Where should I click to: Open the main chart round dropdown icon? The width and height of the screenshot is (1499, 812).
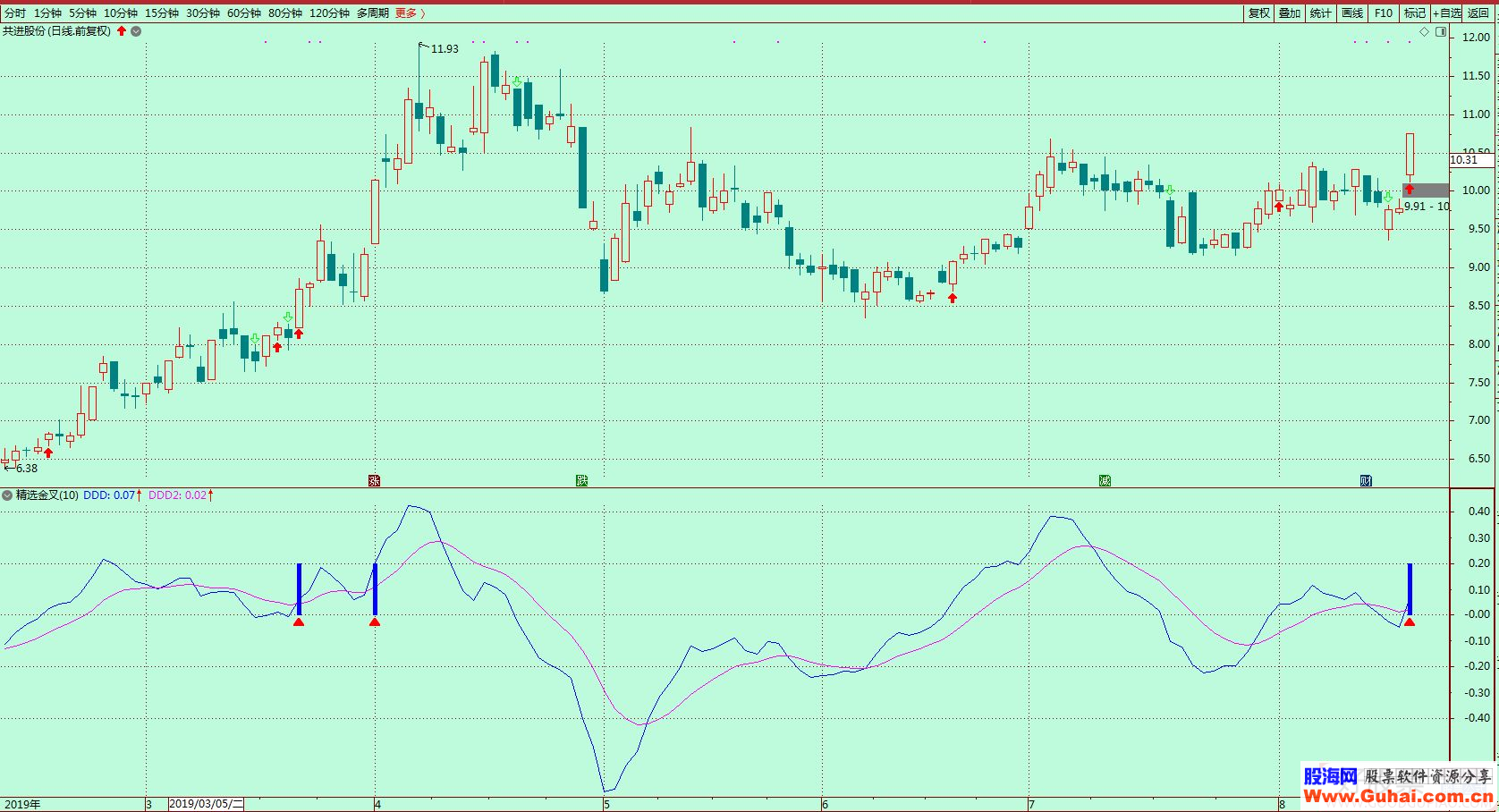(x=136, y=31)
